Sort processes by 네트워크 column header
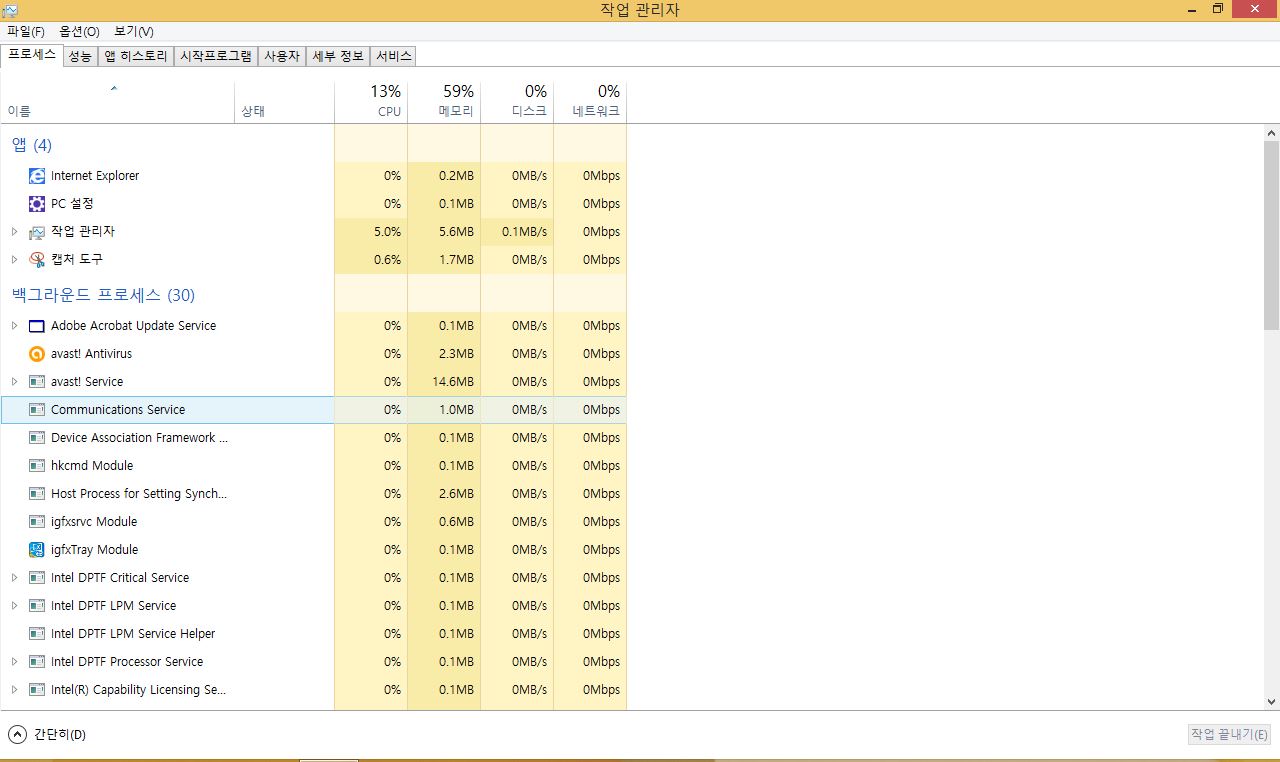Viewport: 1280px width, 762px height. click(590, 101)
